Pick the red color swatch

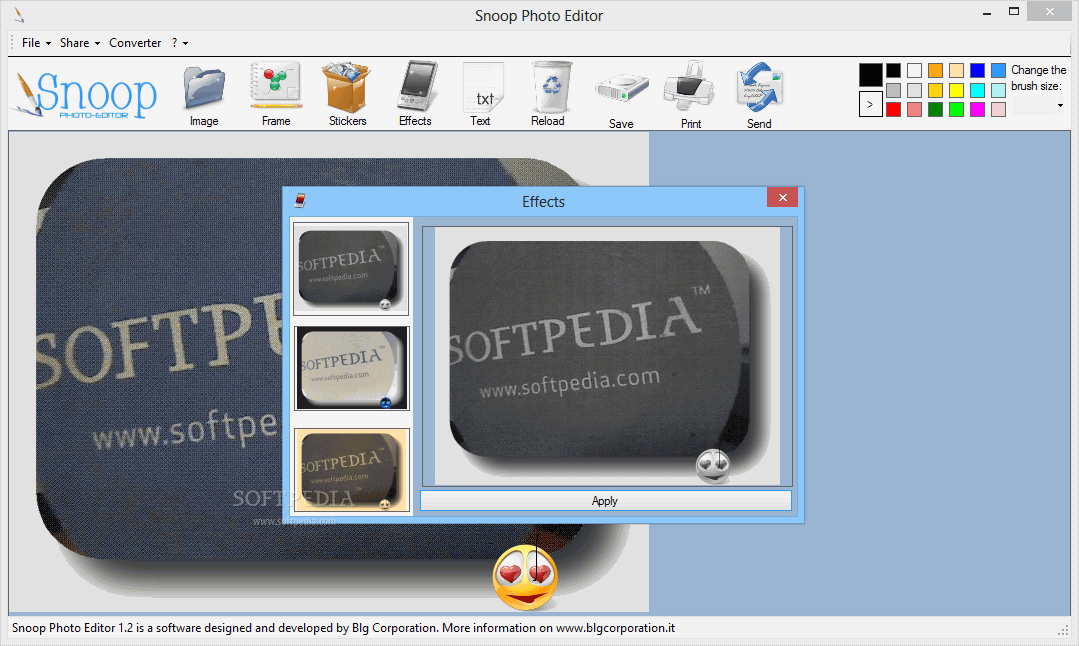(893, 109)
